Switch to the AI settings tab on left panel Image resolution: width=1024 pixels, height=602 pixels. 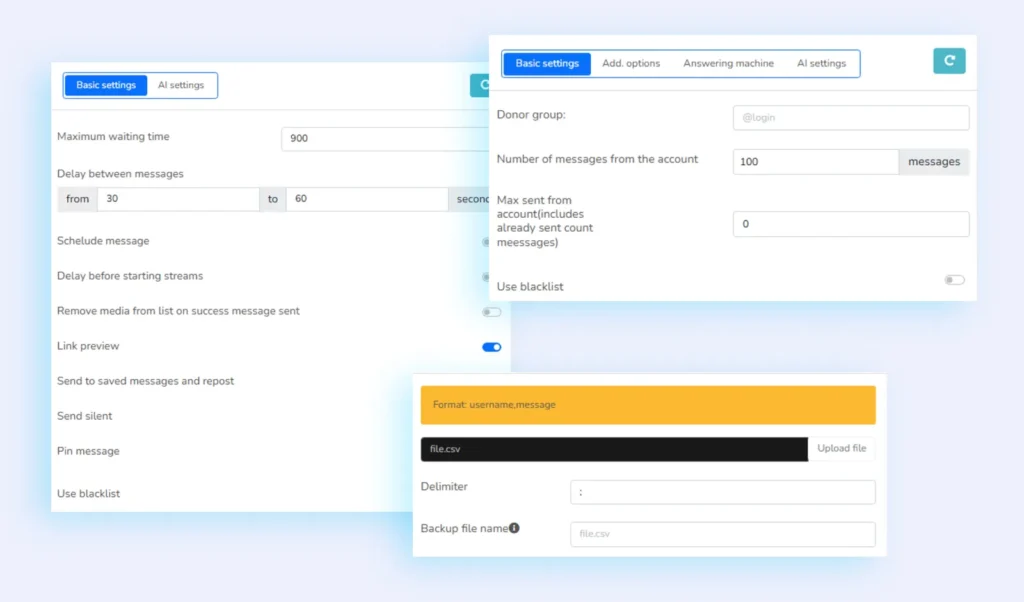[181, 85]
